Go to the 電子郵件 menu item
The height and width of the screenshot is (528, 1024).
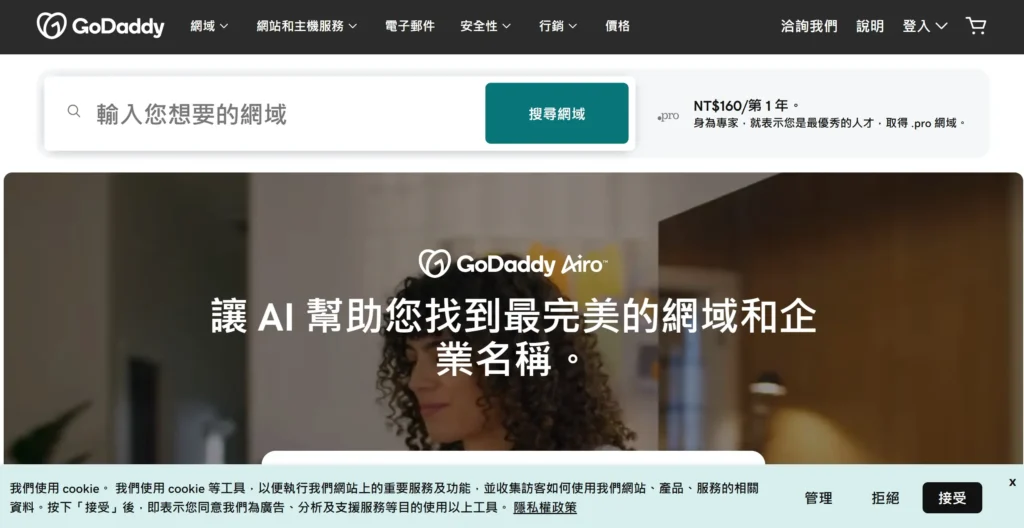(x=409, y=26)
